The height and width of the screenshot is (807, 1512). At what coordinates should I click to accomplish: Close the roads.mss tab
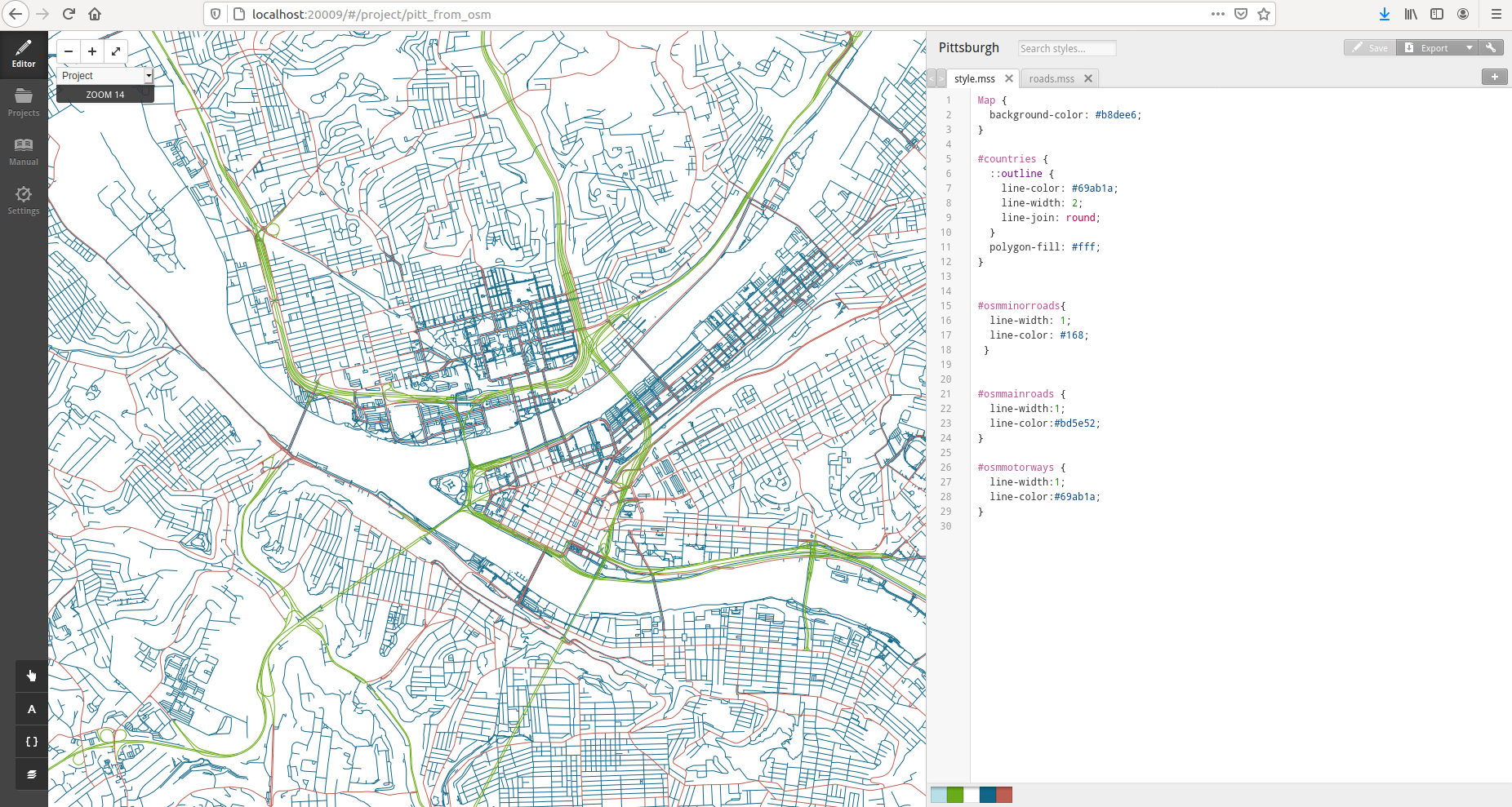pos(1088,78)
